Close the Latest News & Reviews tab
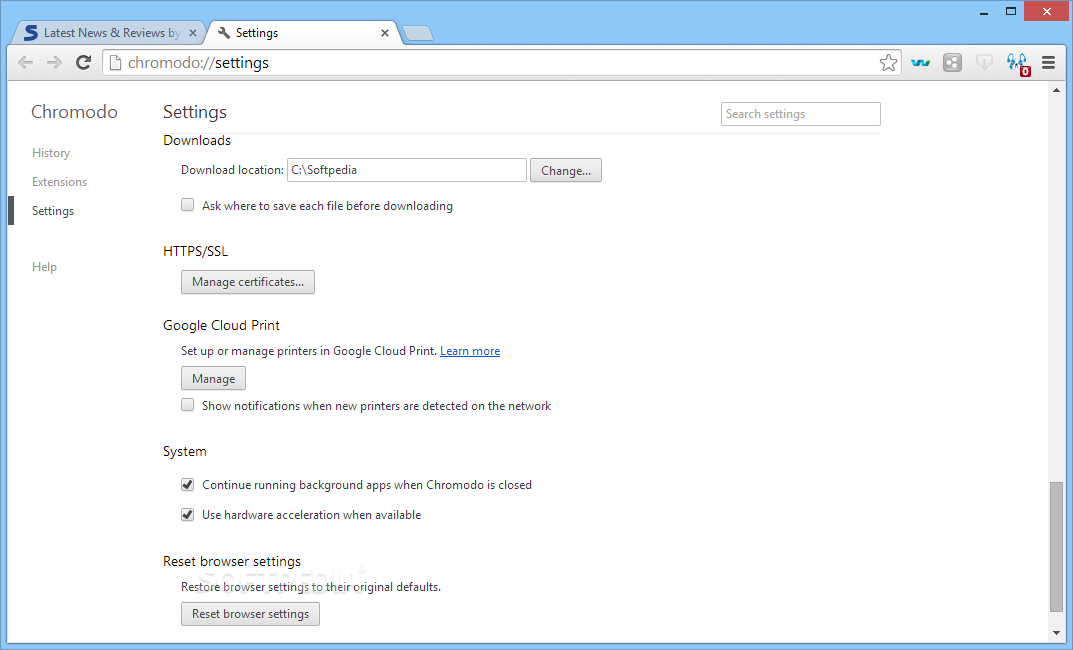 point(193,33)
